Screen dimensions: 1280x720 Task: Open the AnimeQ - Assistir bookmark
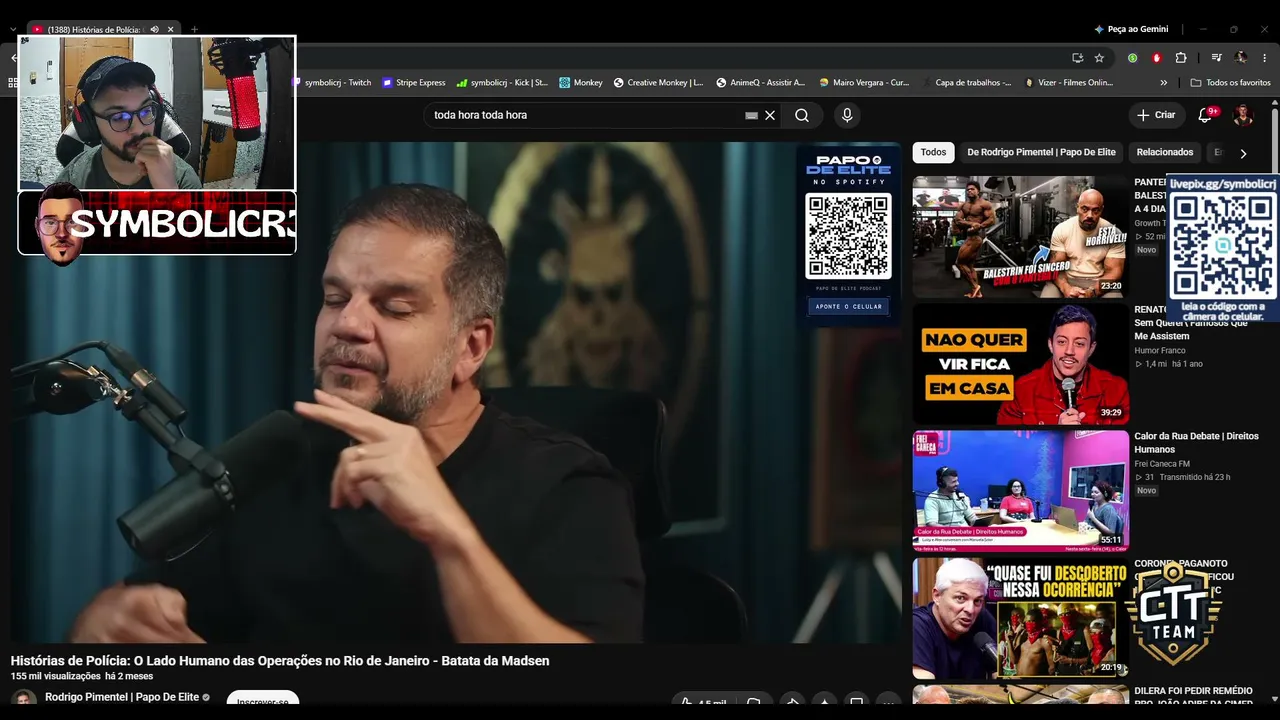[x=761, y=83]
